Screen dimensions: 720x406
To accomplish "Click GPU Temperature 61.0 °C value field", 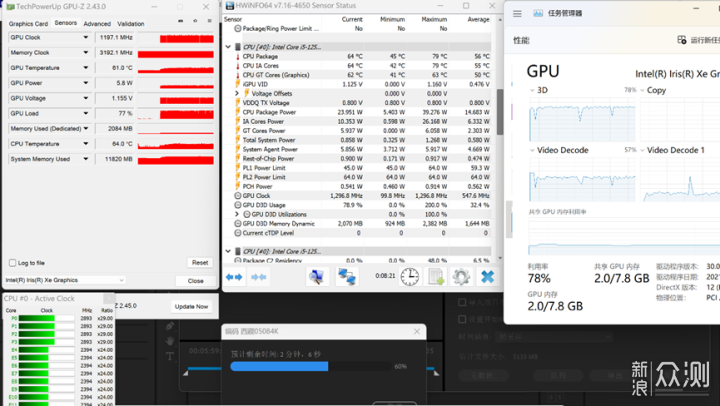I will pos(115,68).
